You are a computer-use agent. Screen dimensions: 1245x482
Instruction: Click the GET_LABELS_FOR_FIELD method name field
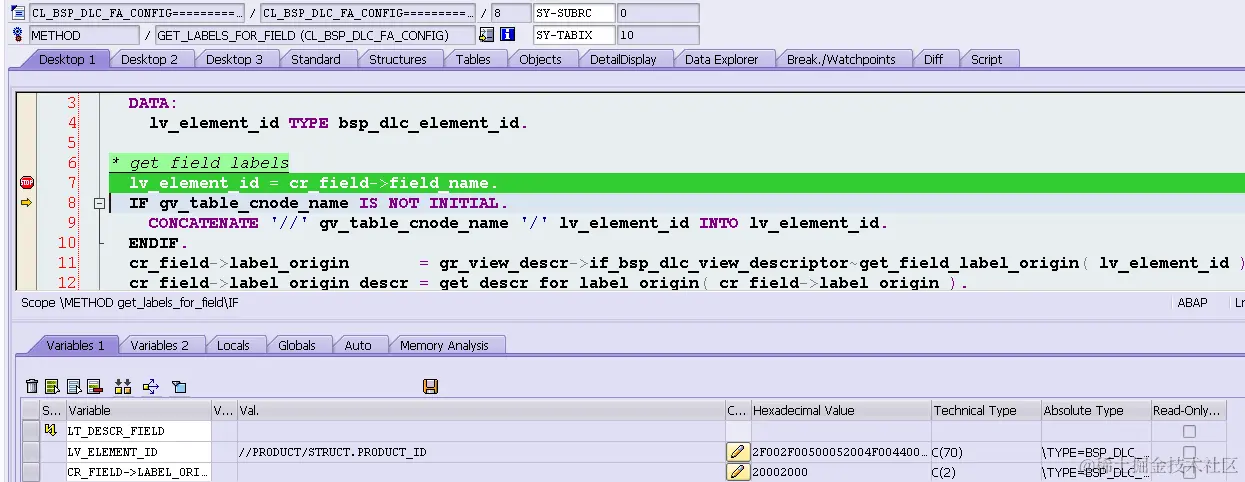pyautogui.click(x=315, y=35)
